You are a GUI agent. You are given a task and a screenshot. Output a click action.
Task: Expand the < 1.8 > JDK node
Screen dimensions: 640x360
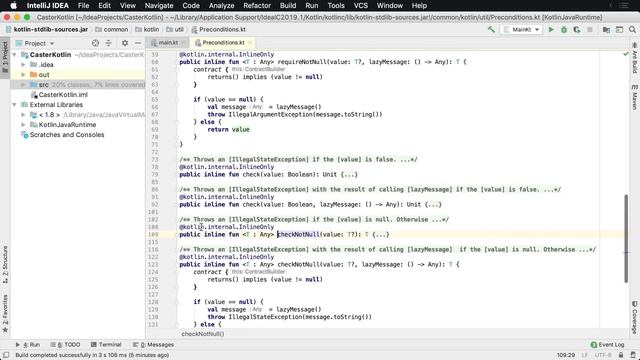click(x=23, y=115)
